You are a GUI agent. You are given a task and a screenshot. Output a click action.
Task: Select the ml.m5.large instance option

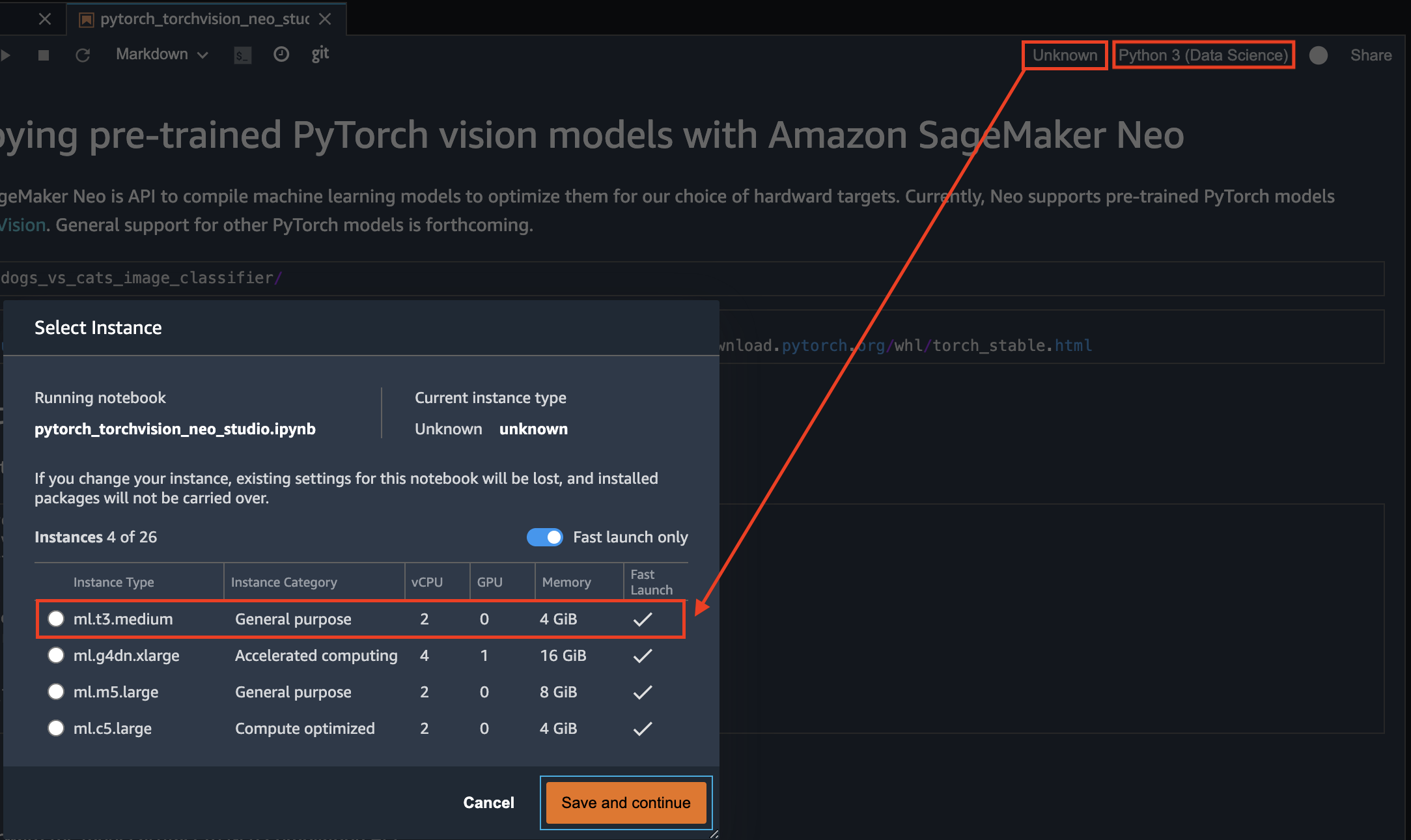pos(56,692)
